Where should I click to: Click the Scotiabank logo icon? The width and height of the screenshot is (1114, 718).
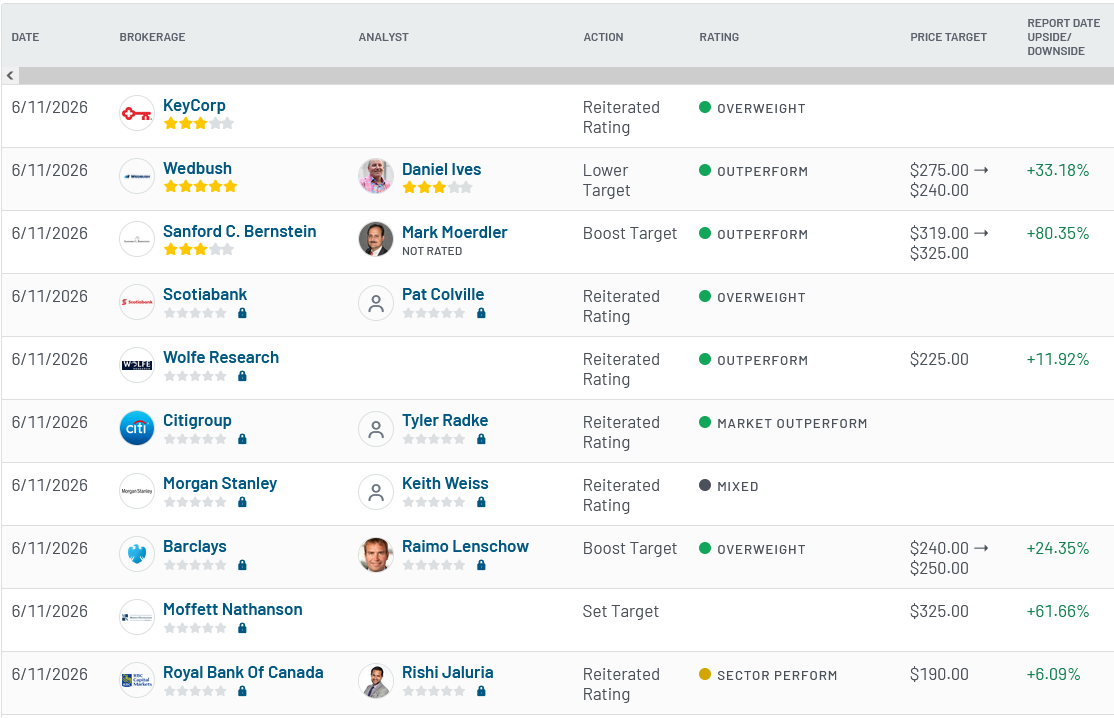coord(136,302)
